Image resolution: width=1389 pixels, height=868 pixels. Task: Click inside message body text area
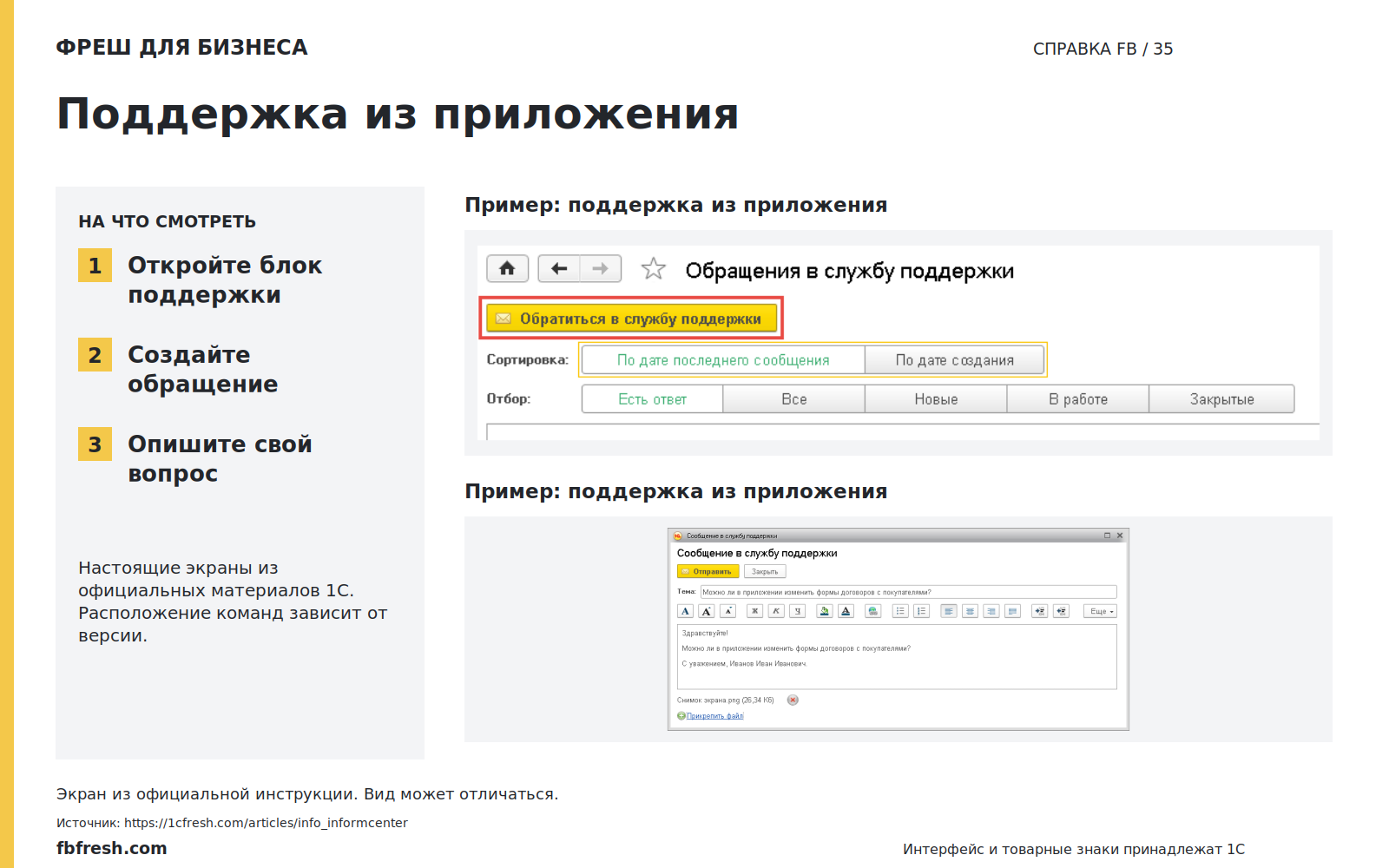[x=897, y=657]
